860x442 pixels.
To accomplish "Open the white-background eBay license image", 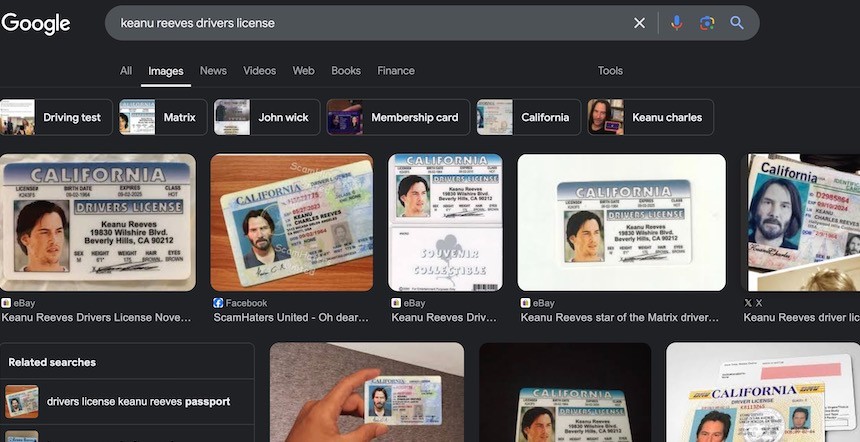I will coord(621,222).
